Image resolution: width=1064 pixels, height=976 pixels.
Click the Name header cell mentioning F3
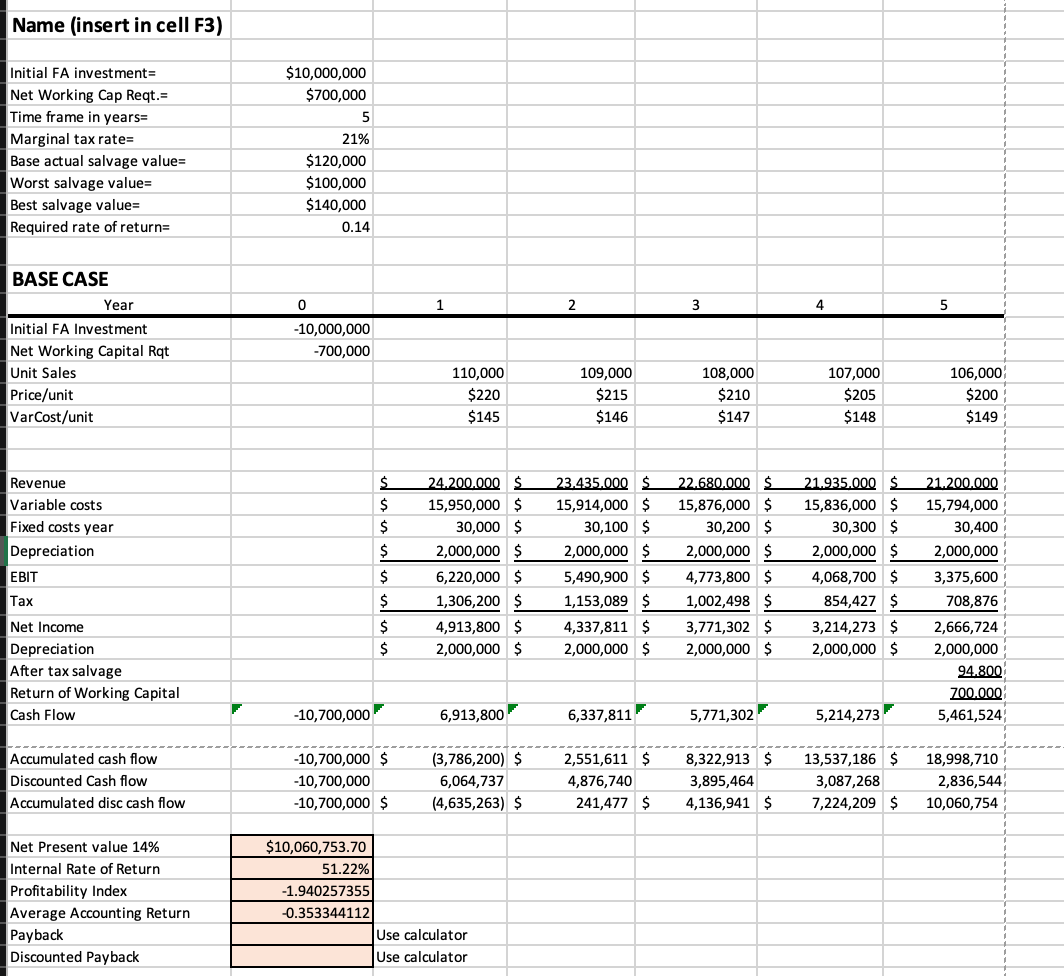tap(117, 25)
